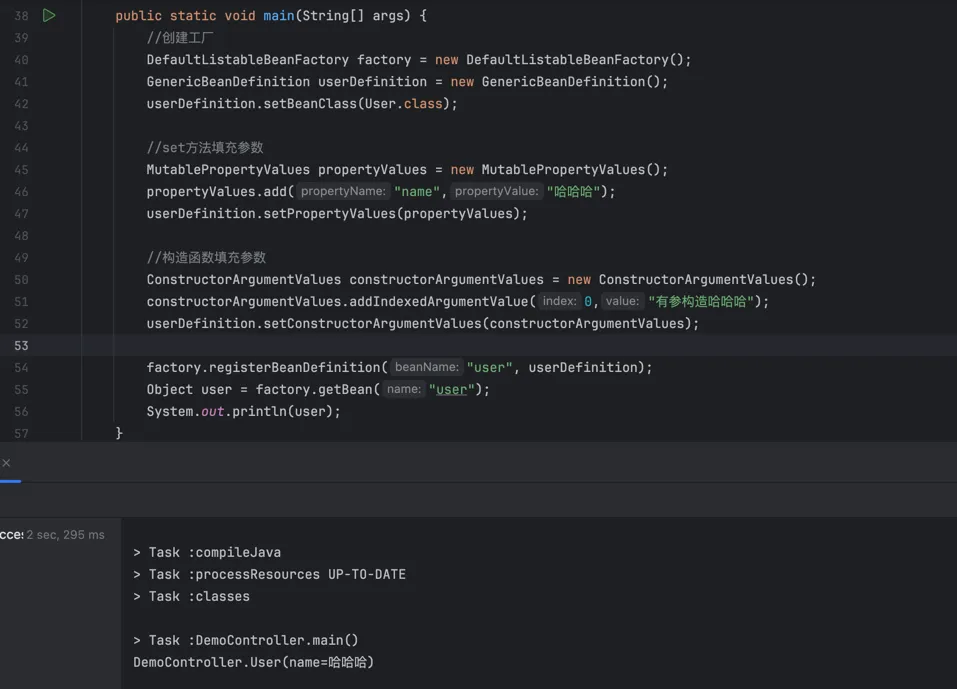Screen dimensions: 957x689
Task: Click the beanName: inlay hint
Action: 426,368
